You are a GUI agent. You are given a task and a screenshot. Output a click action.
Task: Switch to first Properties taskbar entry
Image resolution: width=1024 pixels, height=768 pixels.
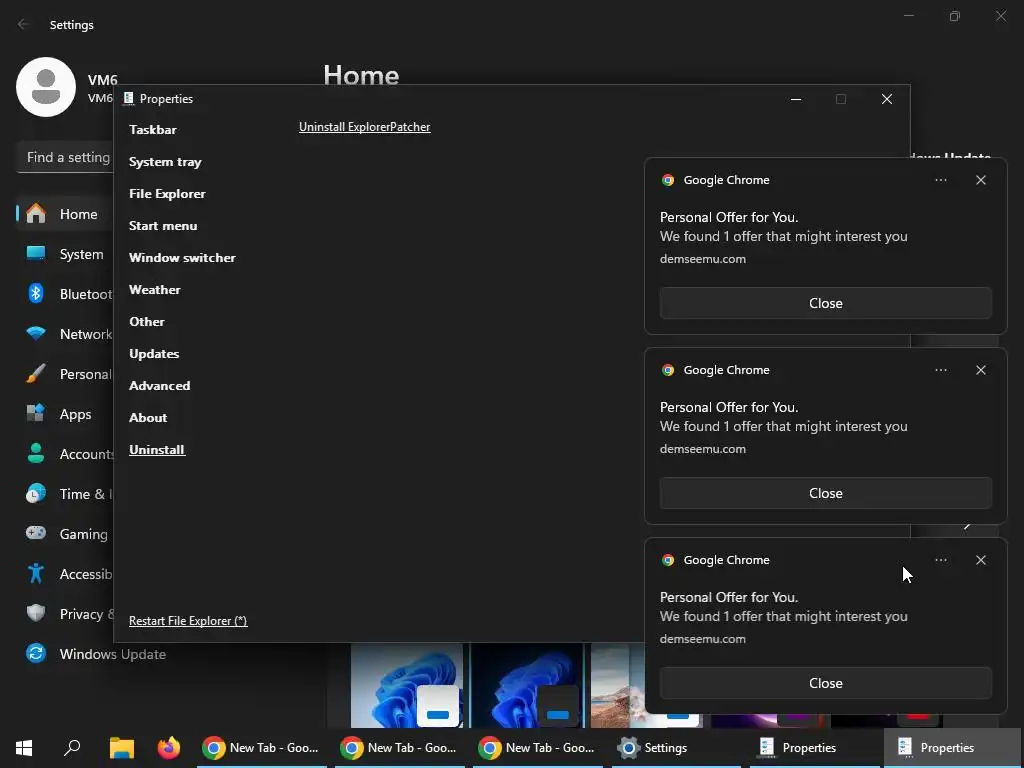click(814, 748)
